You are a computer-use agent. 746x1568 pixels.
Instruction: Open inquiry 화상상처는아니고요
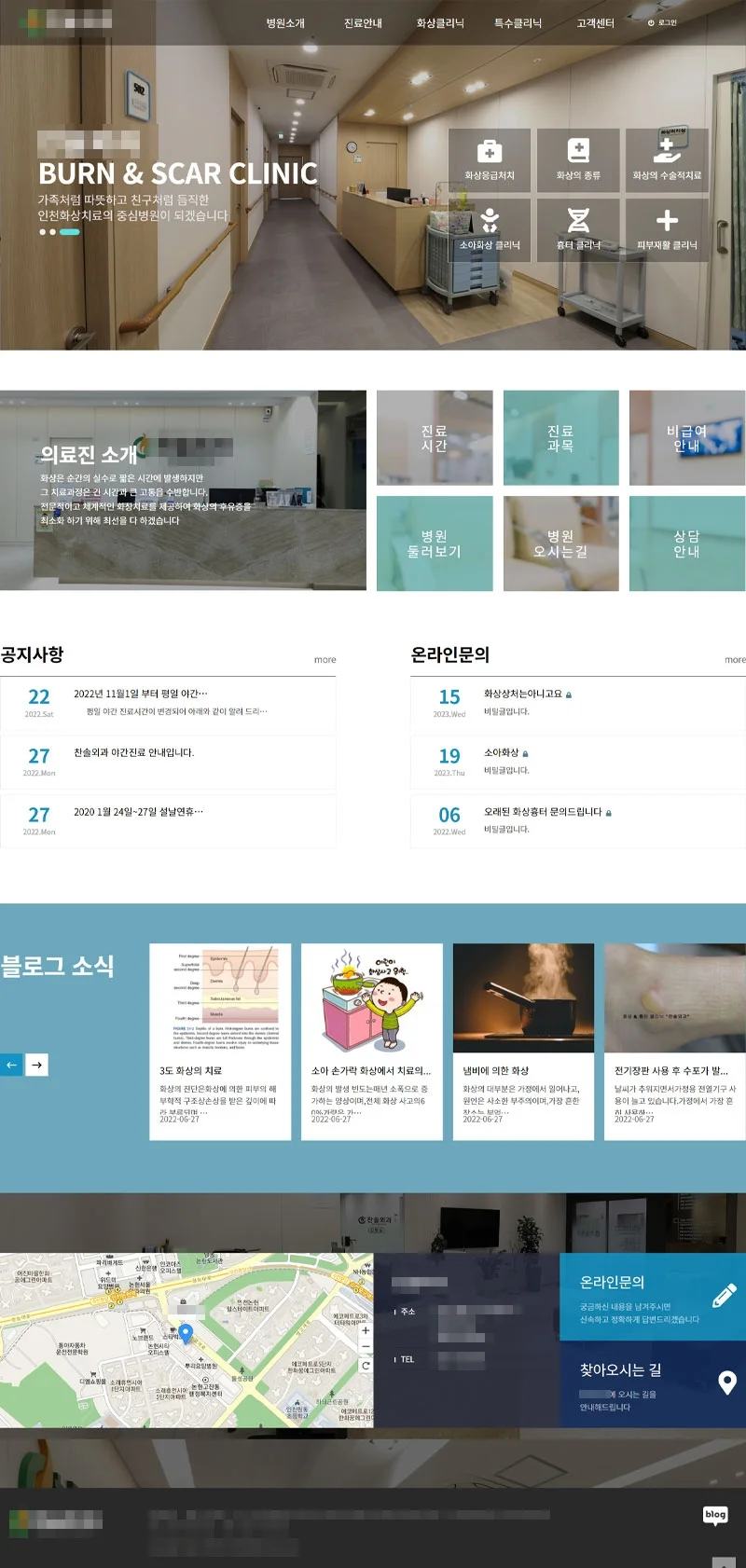pyautogui.click(x=523, y=694)
